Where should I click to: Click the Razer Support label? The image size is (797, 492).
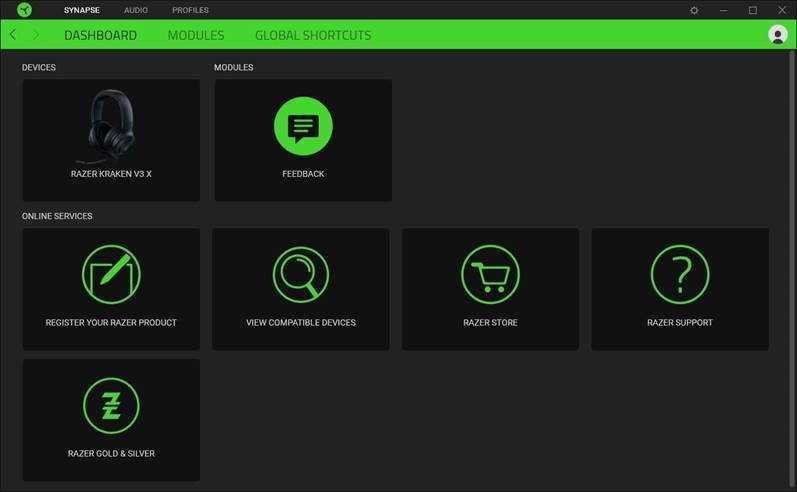(680, 323)
